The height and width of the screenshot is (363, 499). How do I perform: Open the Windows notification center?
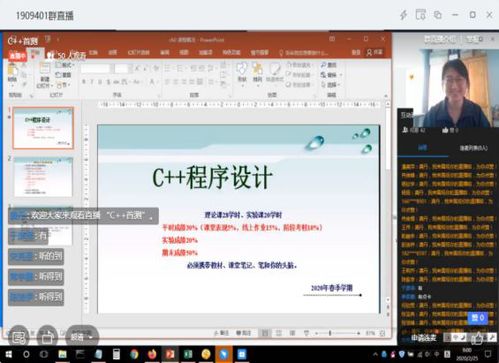[x=489, y=354]
